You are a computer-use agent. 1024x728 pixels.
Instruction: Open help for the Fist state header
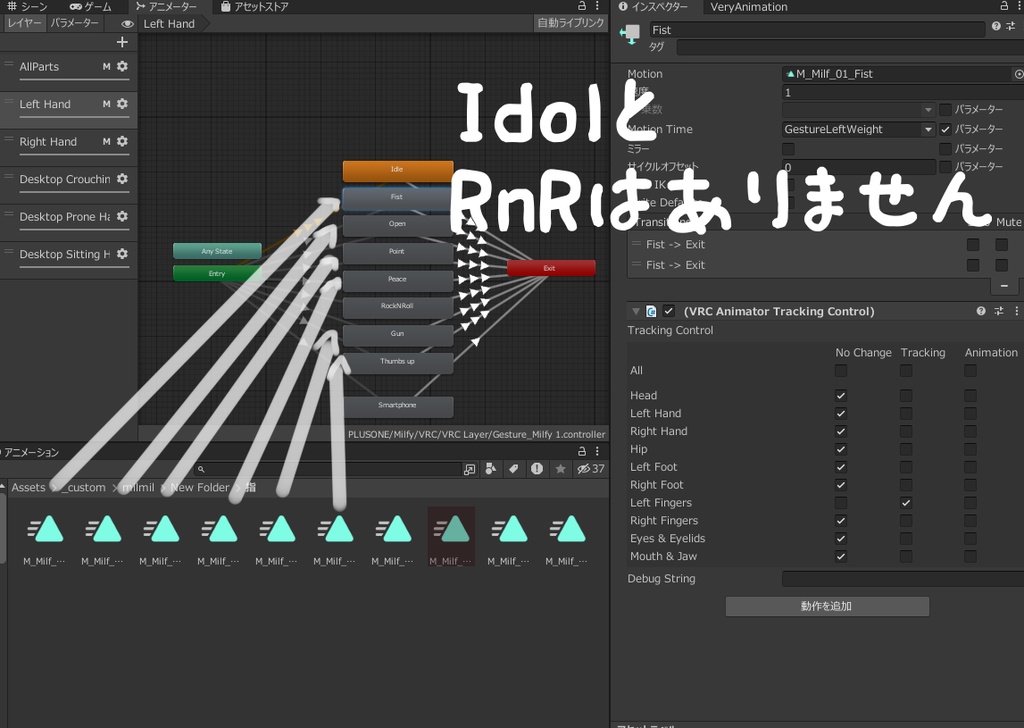(x=996, y=26)
